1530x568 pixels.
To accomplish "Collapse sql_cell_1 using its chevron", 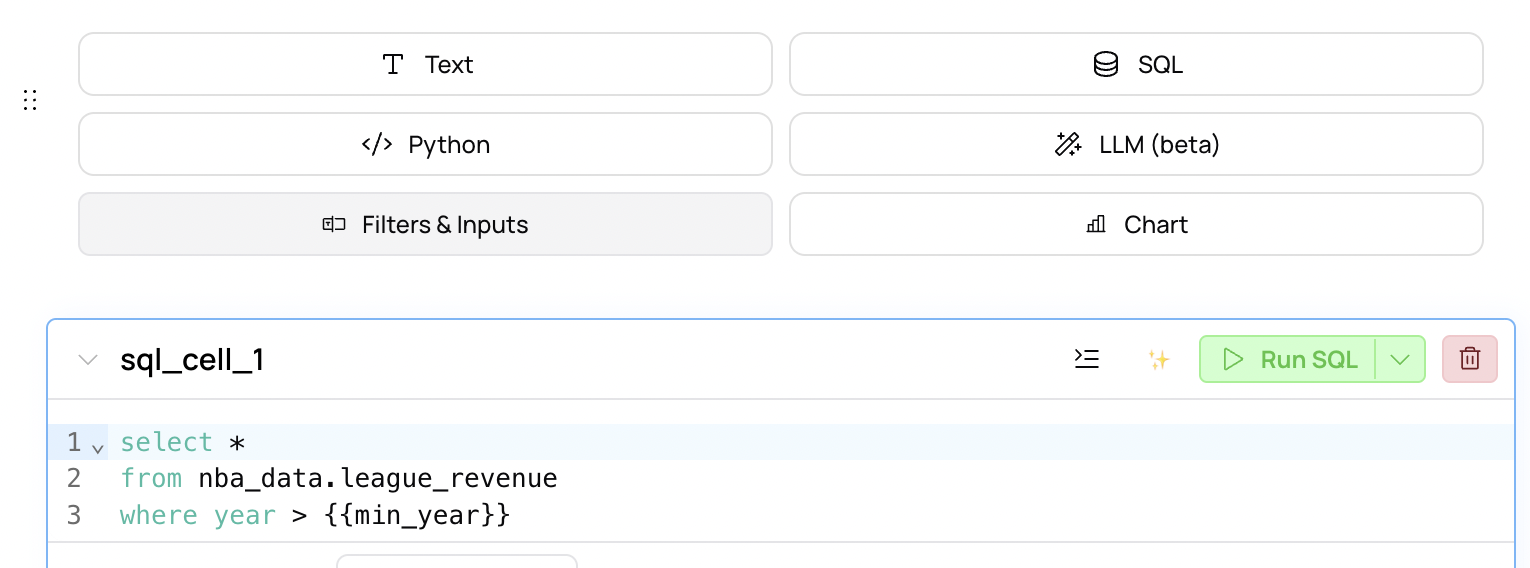I will coord(88,360).
